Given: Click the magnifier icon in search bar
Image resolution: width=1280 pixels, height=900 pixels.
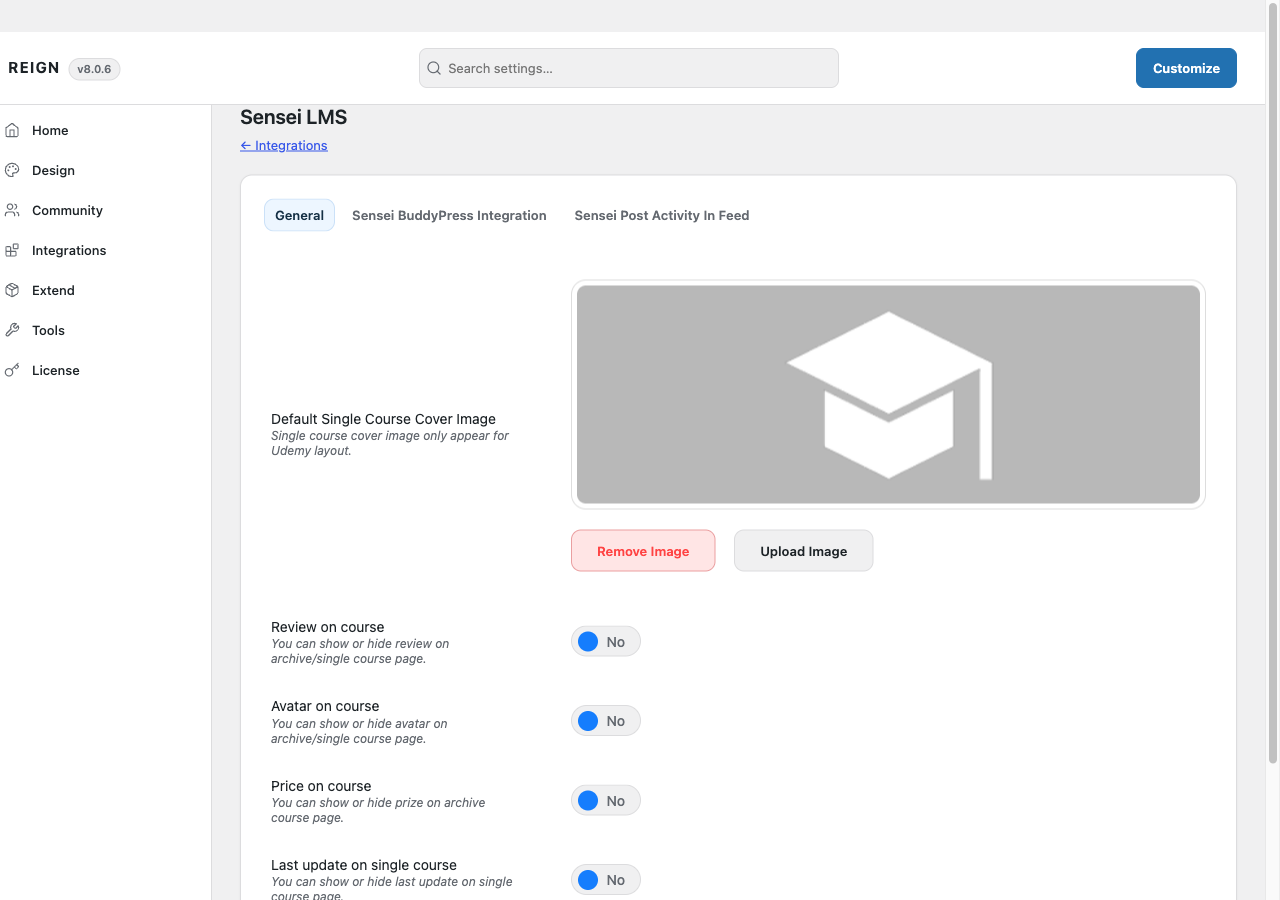Looking at the screenshot, I should 434,68.
